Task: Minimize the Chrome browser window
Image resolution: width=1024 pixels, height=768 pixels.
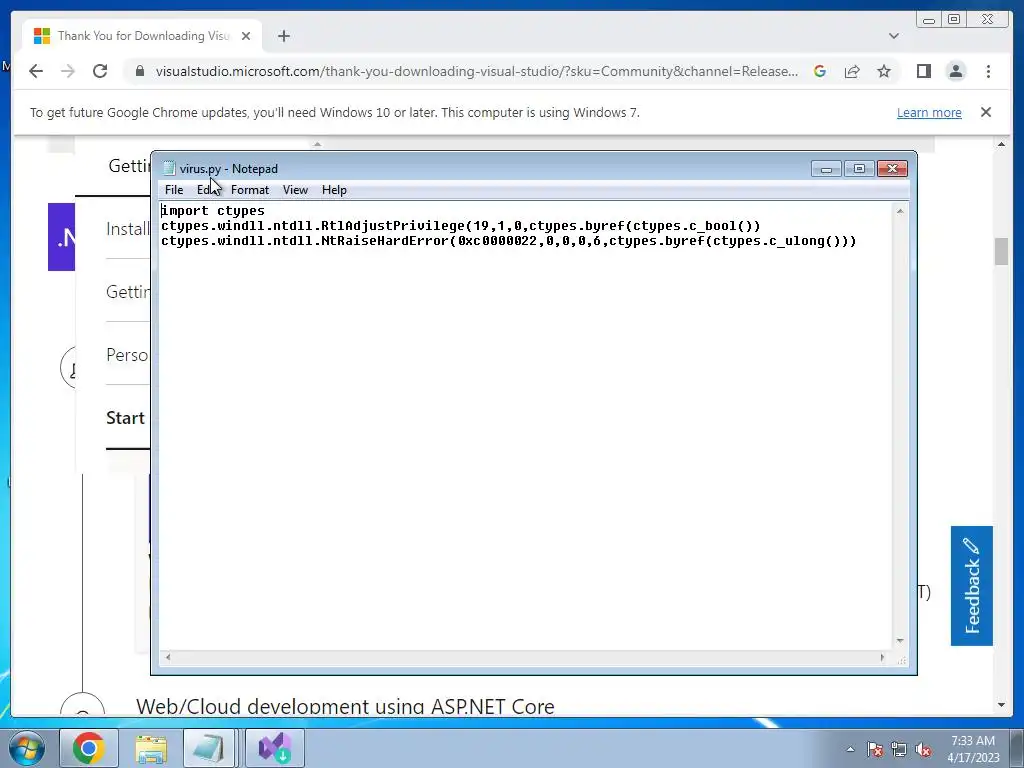Action: coord(929,20)
